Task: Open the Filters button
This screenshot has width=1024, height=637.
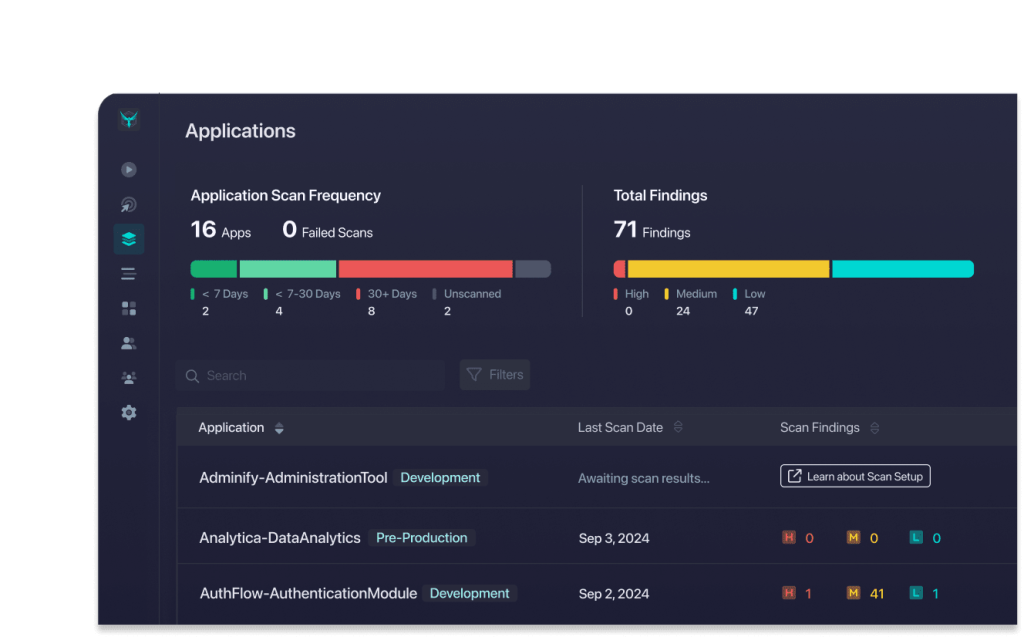Action: point(495,375)
